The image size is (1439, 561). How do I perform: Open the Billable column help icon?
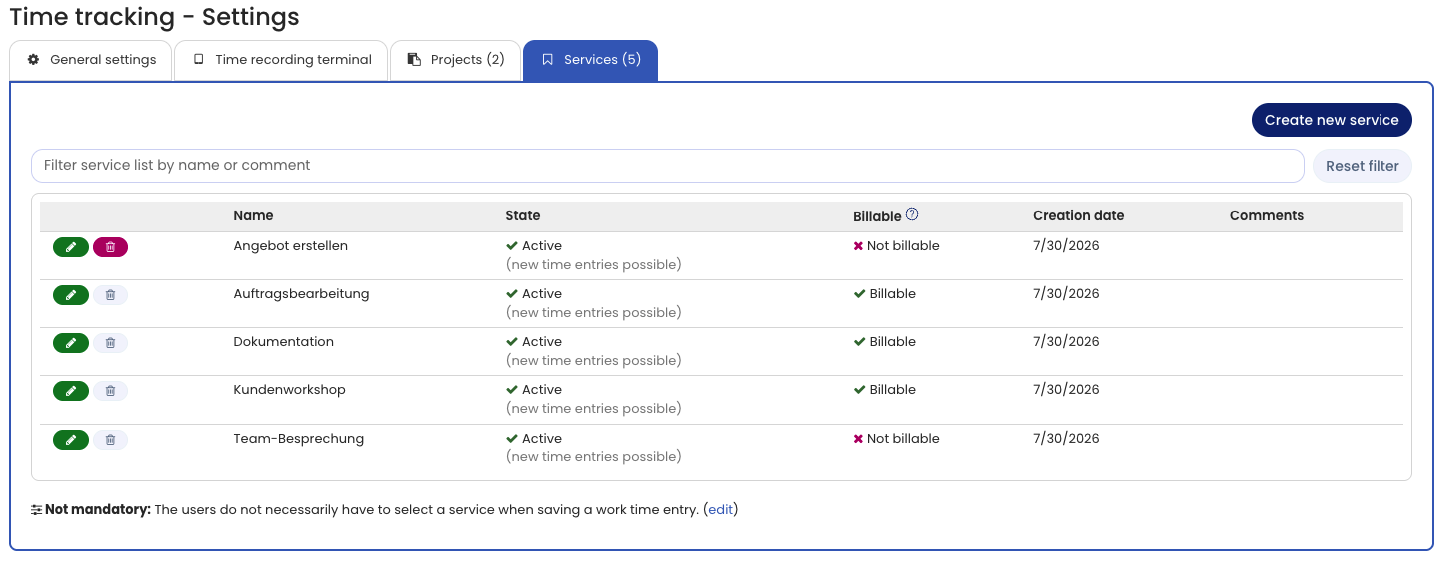[x=912, y=214]
